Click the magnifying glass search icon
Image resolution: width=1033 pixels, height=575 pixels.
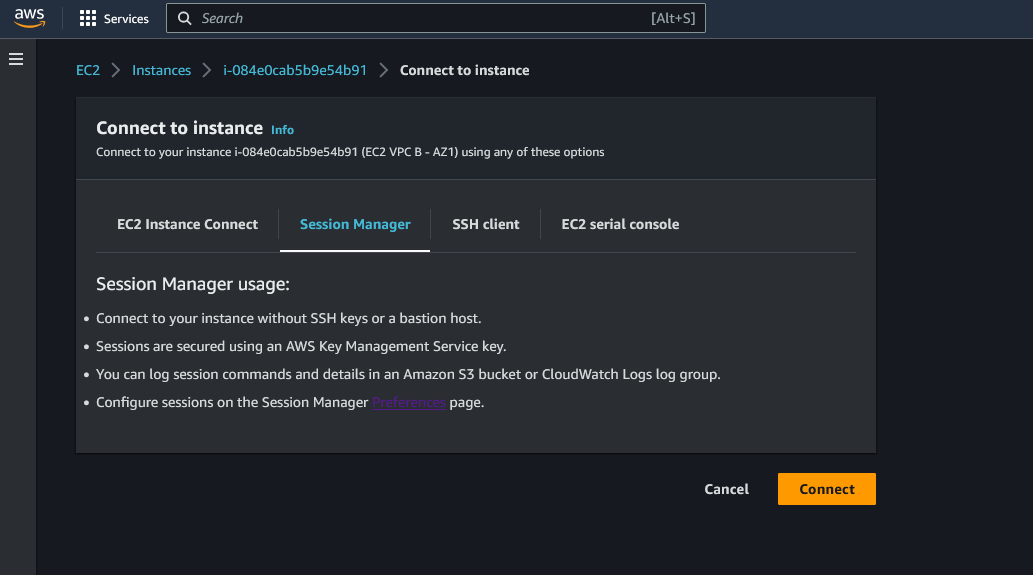pos(185,18)
